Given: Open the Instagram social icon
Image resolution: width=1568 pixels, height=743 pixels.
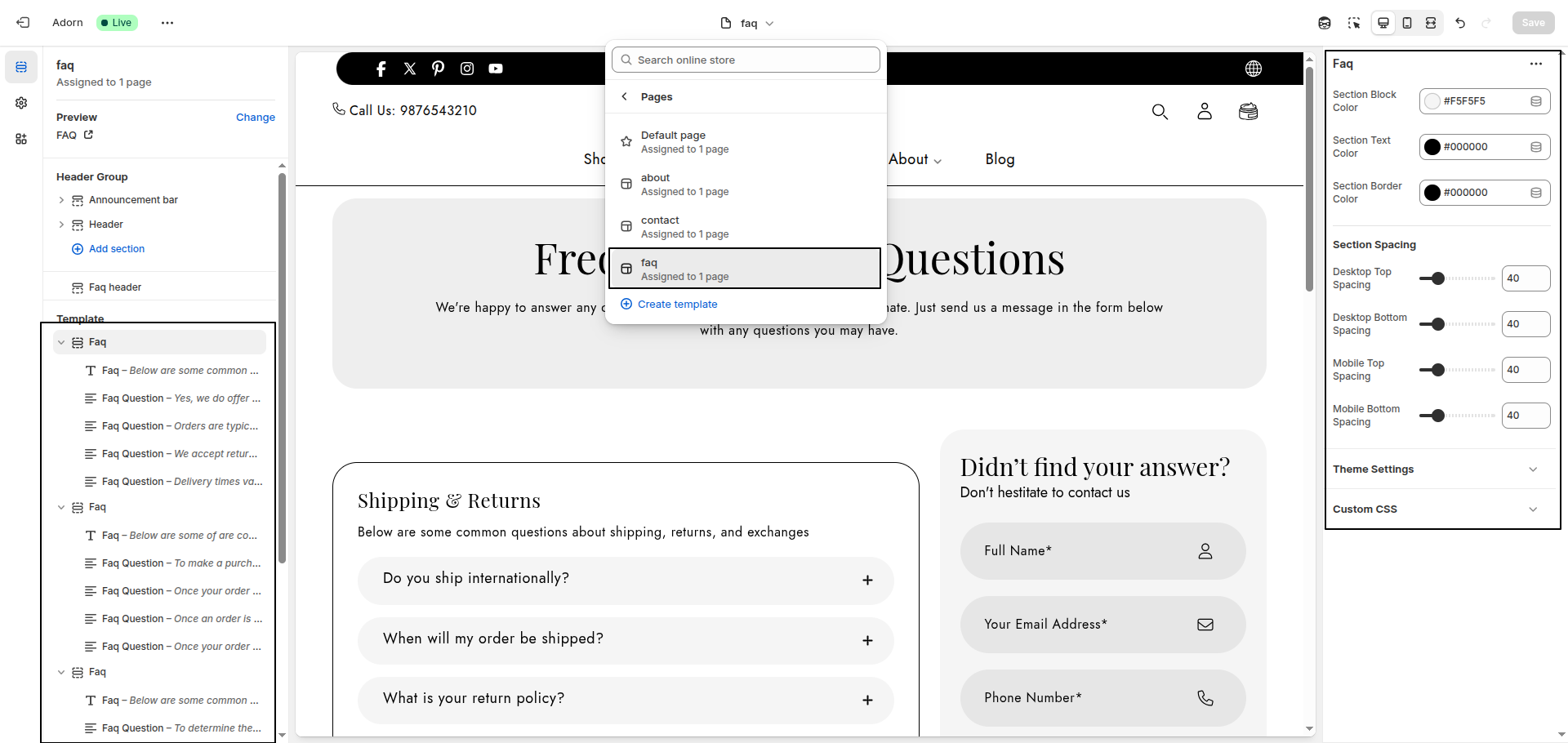Looking at the screenshot, I should click(x=467, y=69).
